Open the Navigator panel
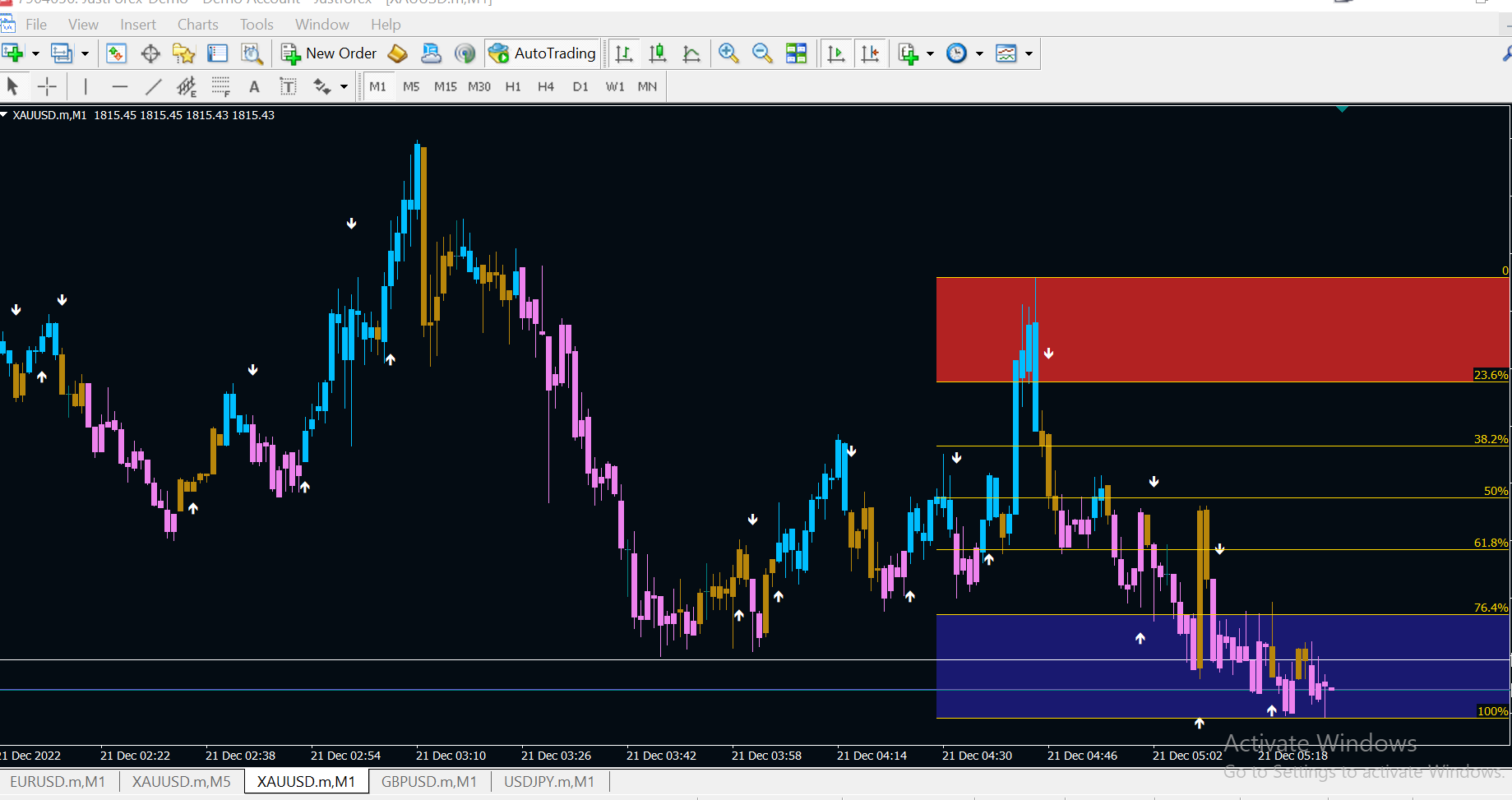1512x800 pixels. (183, 54)
